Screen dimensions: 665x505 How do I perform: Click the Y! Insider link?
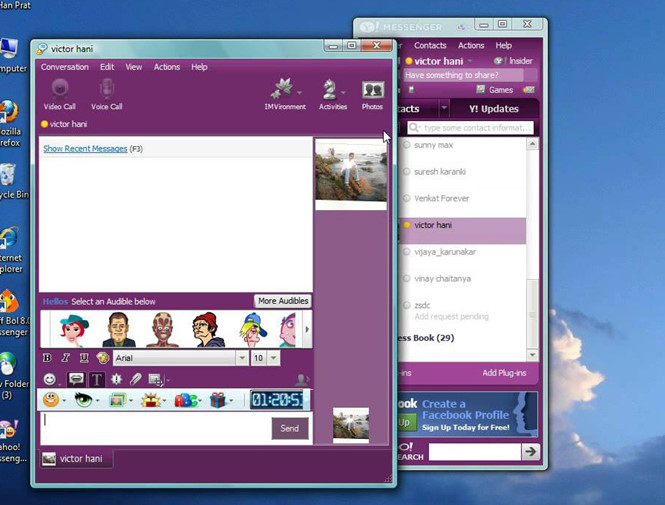tap(513, 61)
